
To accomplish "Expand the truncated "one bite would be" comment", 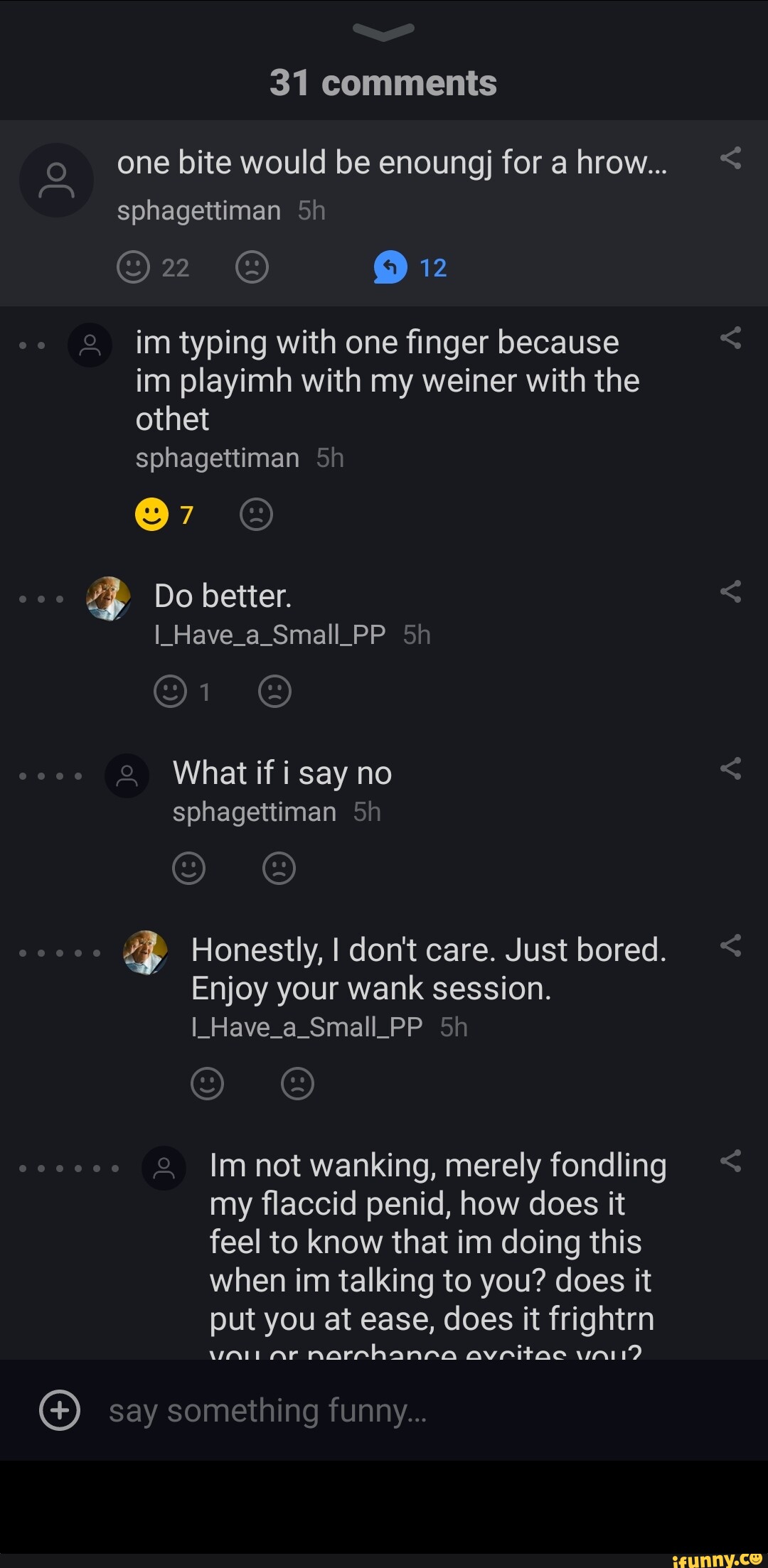I will (392, 163).
